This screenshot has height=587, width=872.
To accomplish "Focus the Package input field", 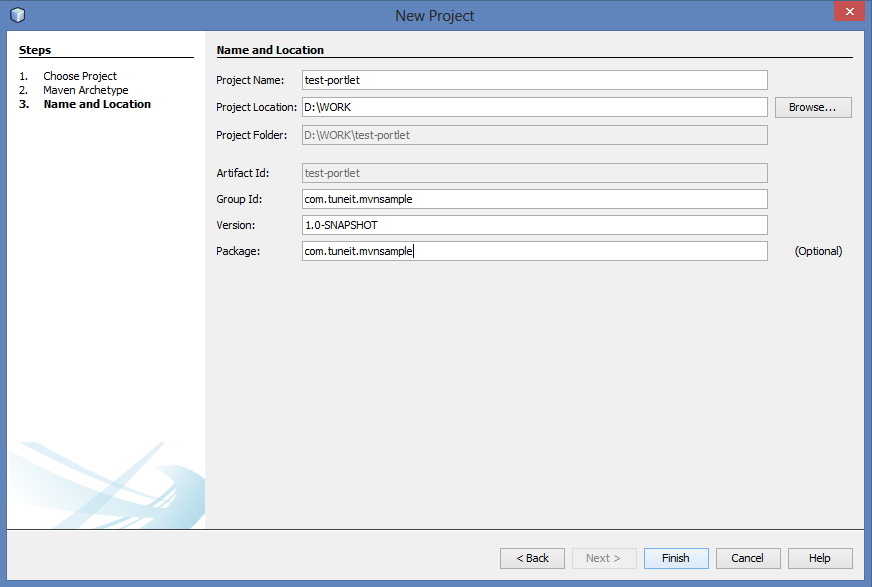I will pos(535,251).
